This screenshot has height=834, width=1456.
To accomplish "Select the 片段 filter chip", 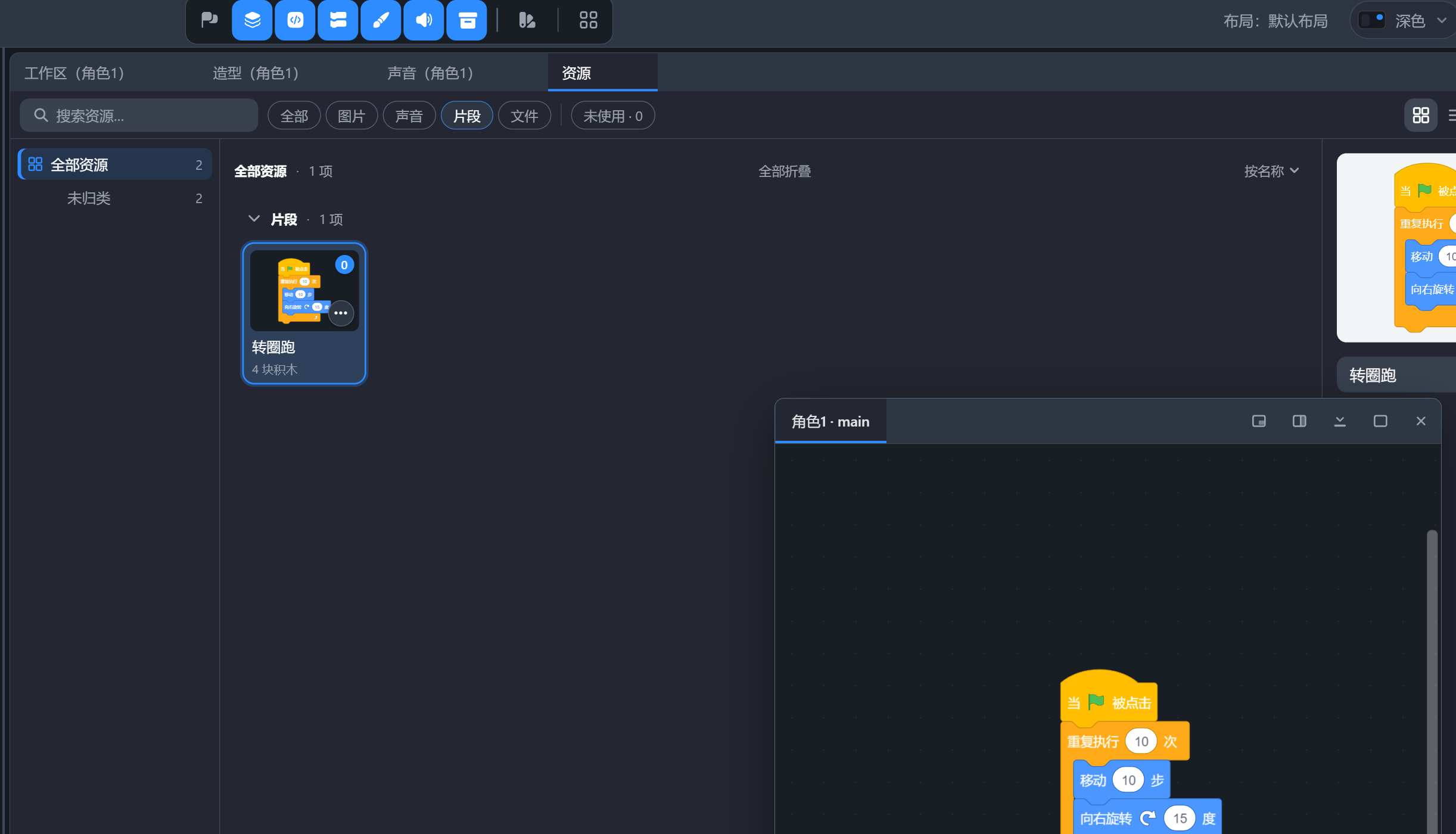I will click(x=466, y=116).
